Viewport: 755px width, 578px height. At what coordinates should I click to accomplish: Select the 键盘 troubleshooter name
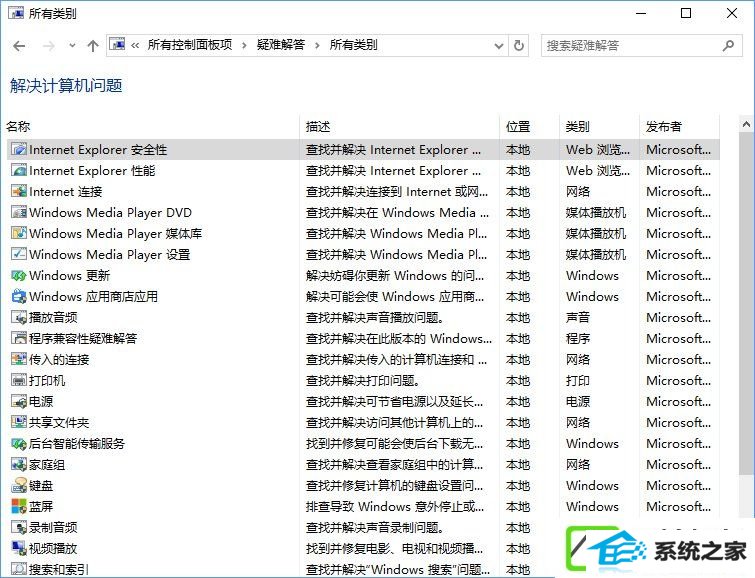click(x=41, y=486)
